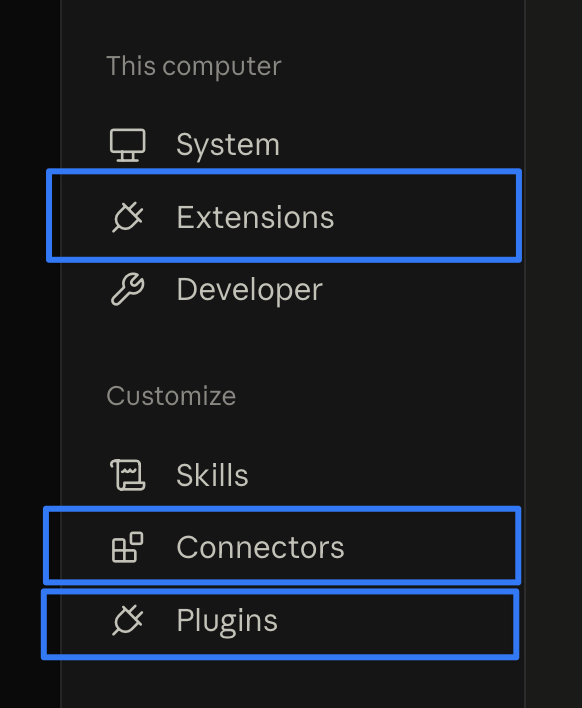The height and width of the screenshot is (708, 582).
Task: Click the Developer wrench icon
Action: point(128,289)
